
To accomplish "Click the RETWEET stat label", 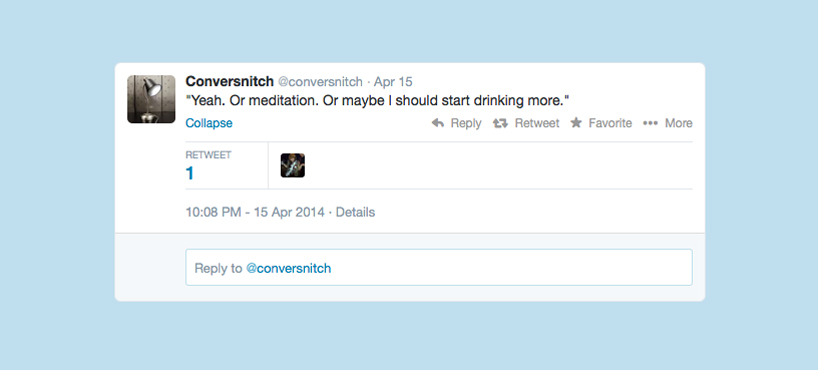I will [209, 155].
